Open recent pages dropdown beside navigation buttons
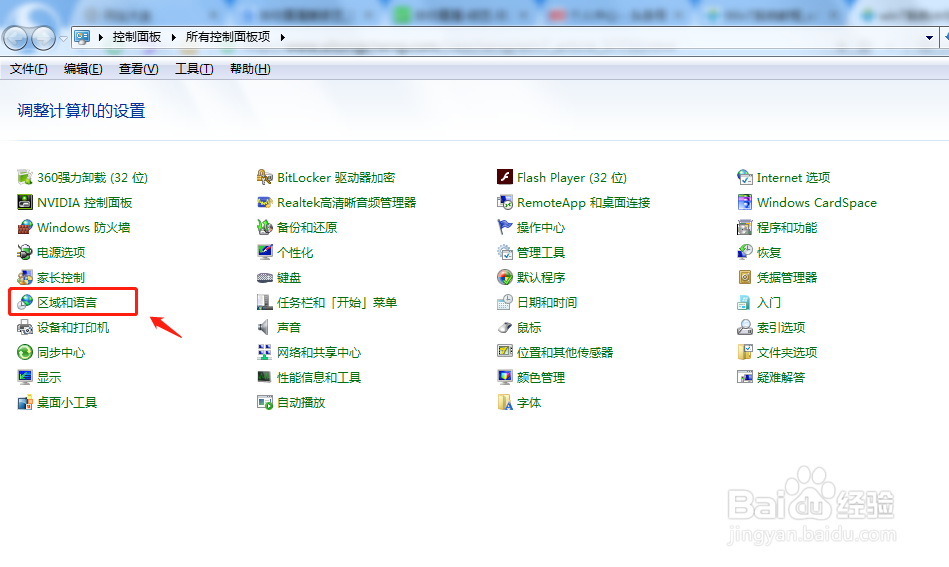This screenshot has width=949, height=567. click(x=63, y=39)
